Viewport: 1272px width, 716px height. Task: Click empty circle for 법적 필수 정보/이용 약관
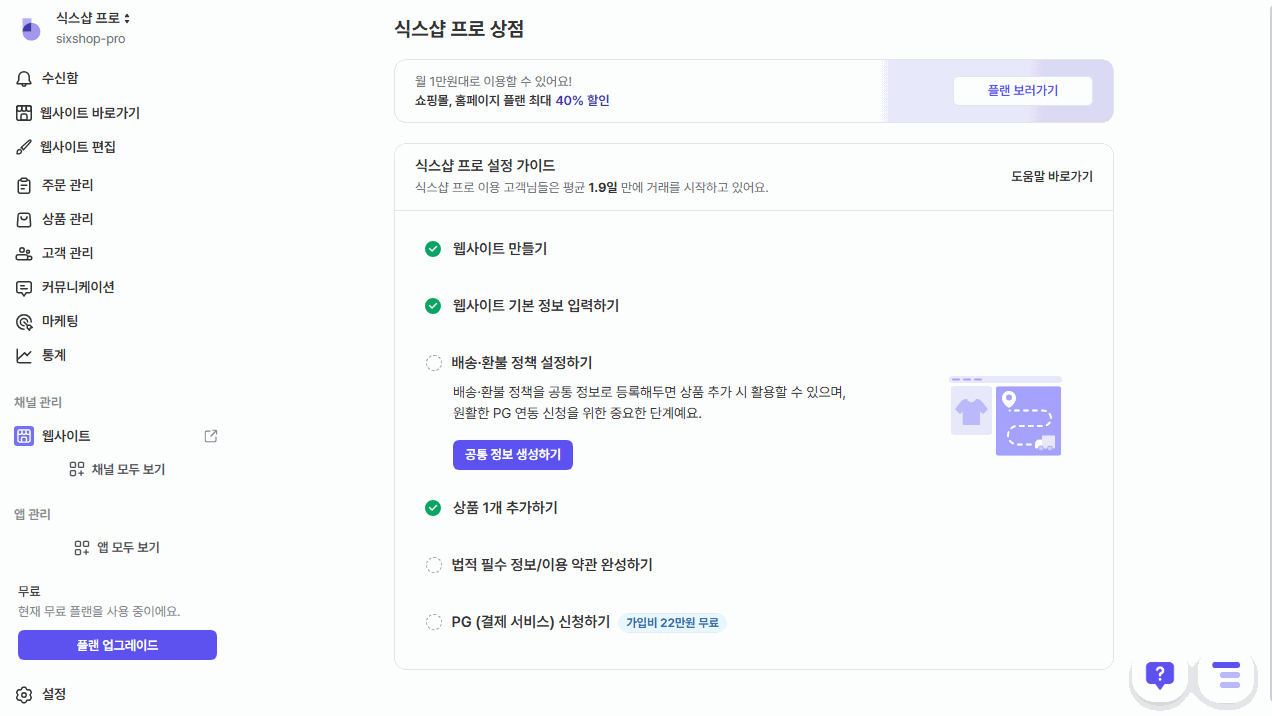point(434,565)
